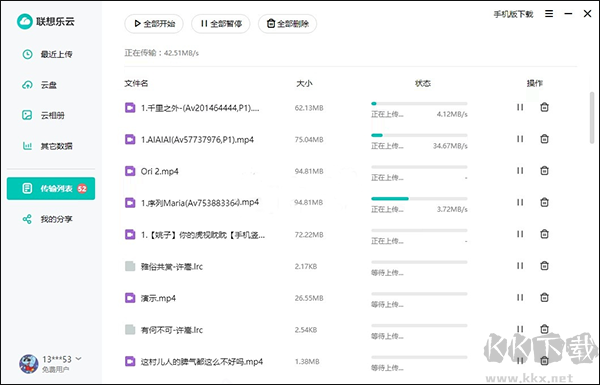This screenshot has width=600, height=385.
Task: Open 手机版下载 mobile download link
Action: 513,15
